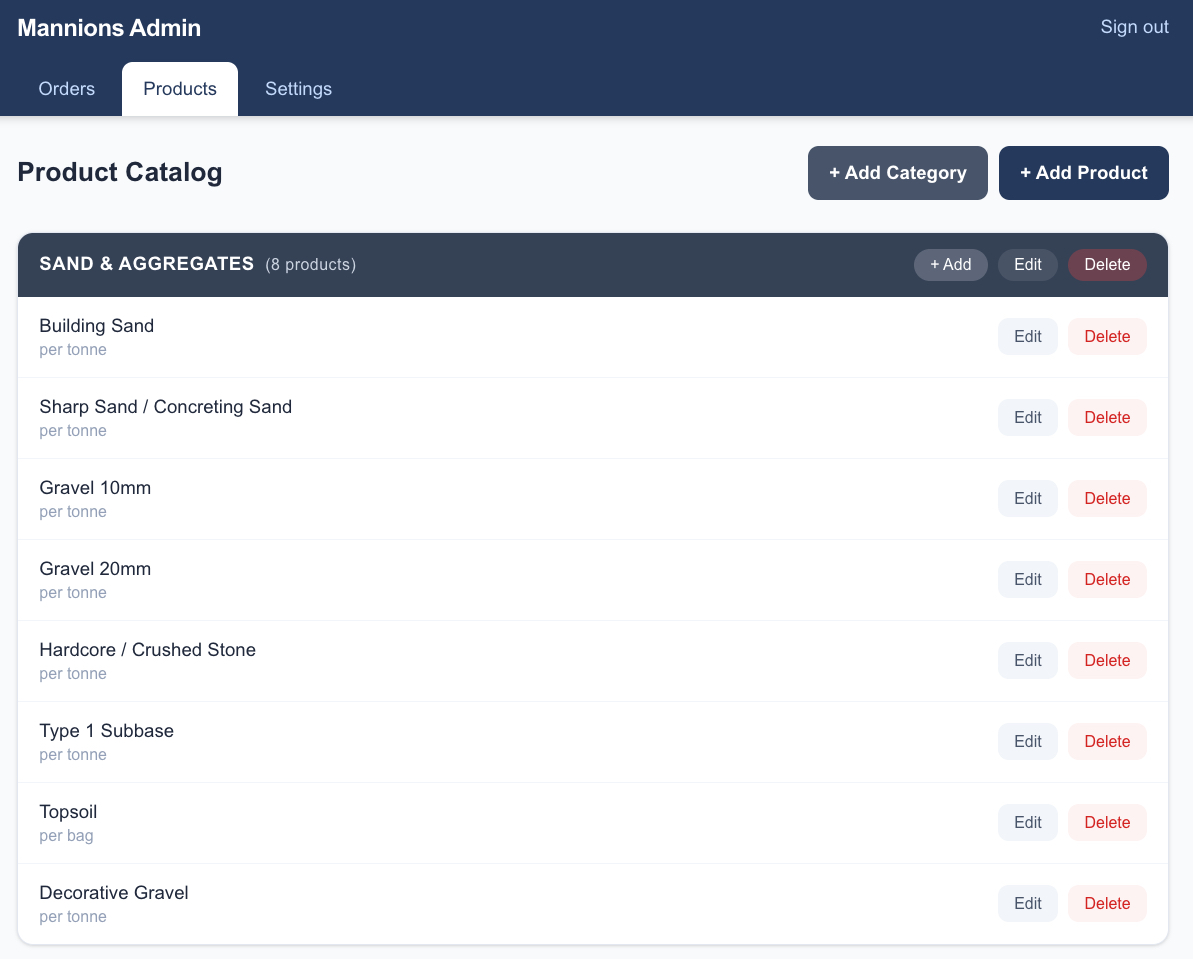Select the Products tab
Viewport: 1193px width, 959px height.
(x=179, y=89)
